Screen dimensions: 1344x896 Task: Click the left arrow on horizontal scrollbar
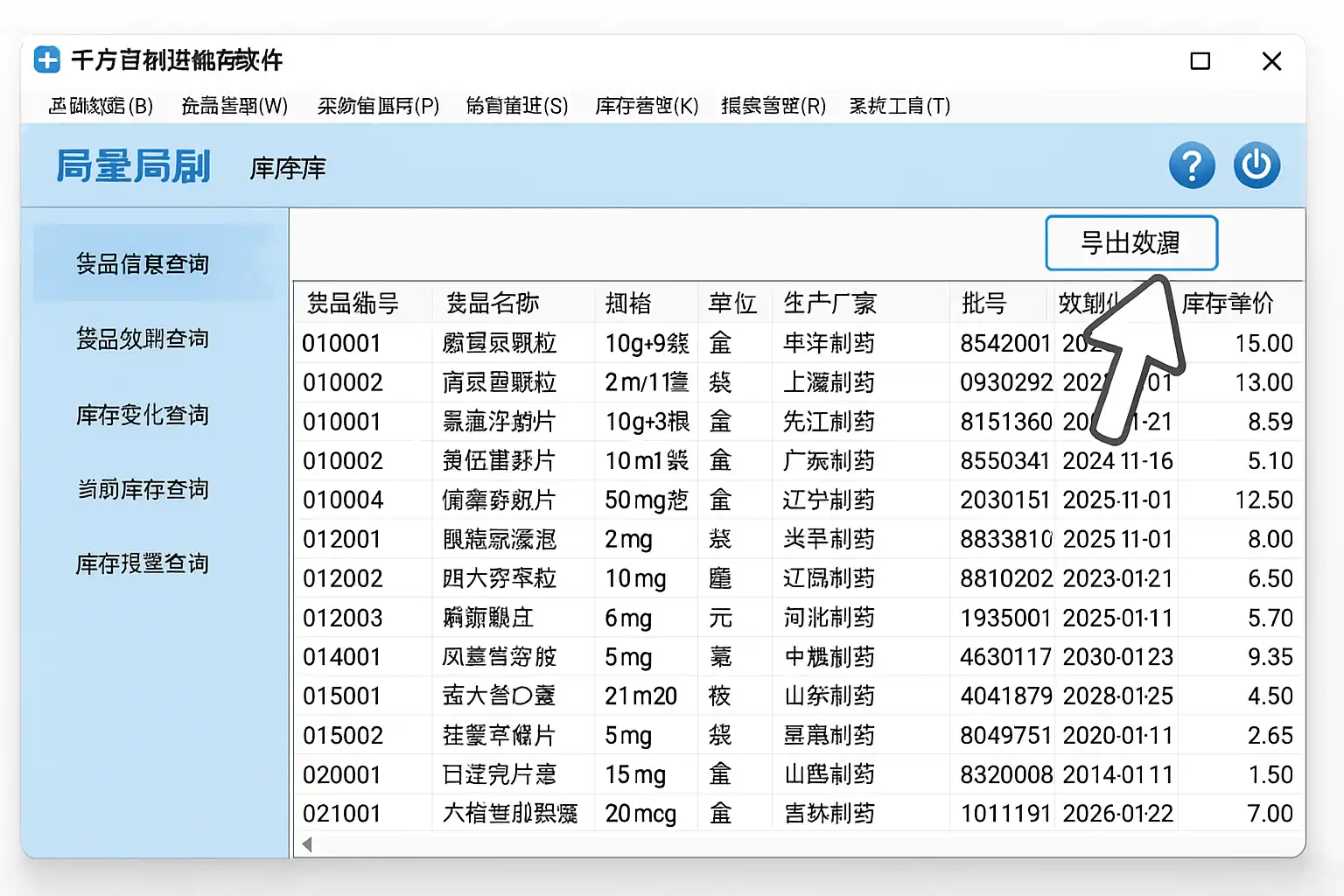point(307,844)
